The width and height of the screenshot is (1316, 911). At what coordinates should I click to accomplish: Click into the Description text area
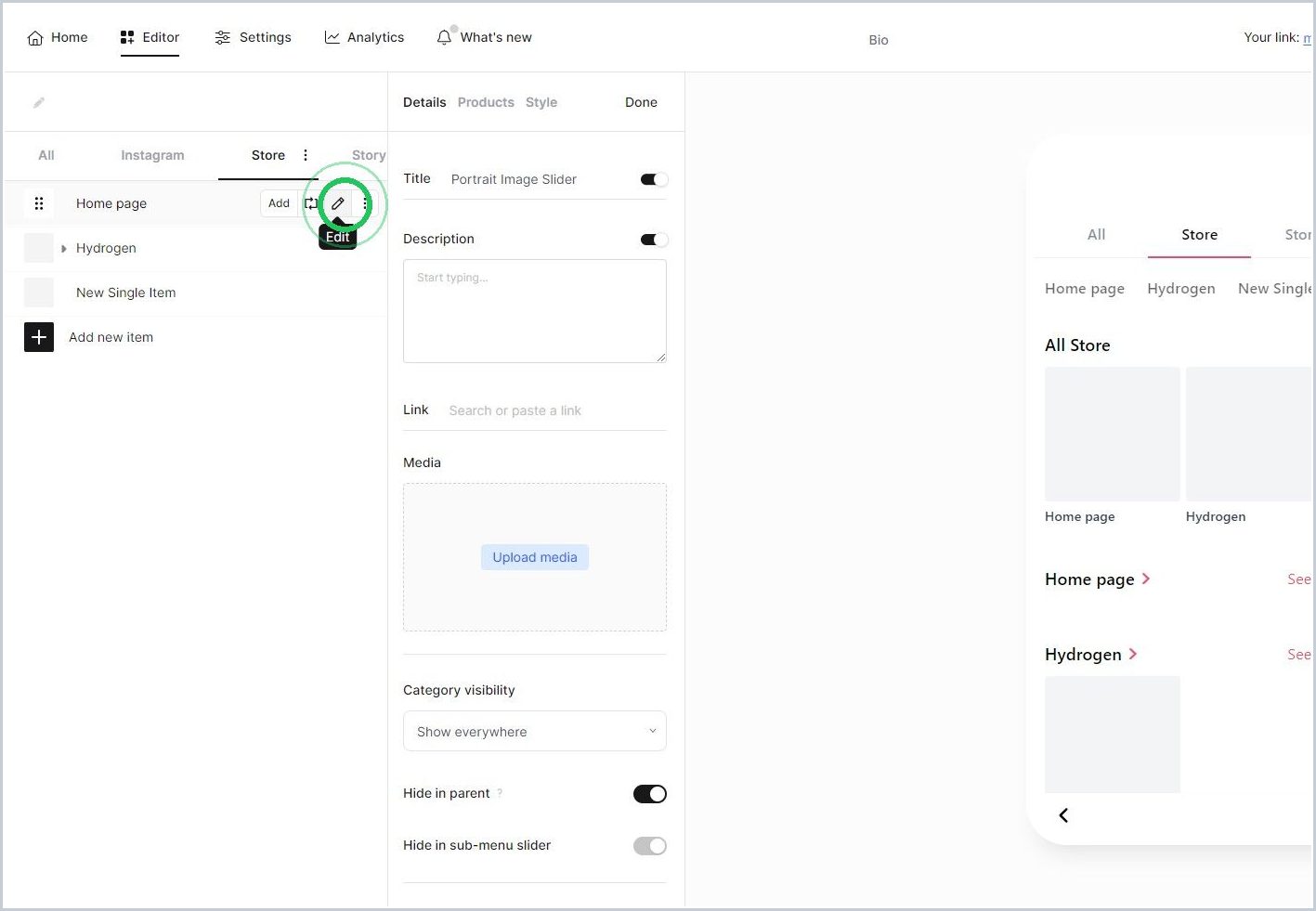(535, 311)
